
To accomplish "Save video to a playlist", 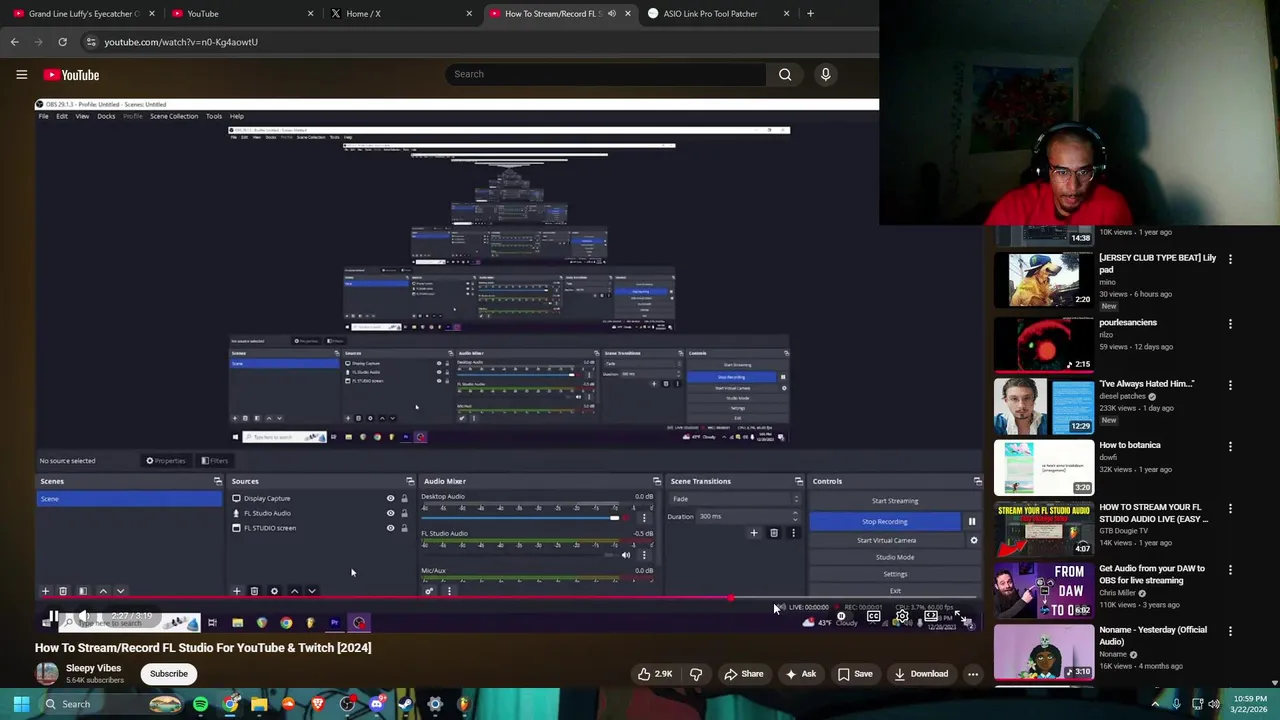I will click(x=855, y=674).
